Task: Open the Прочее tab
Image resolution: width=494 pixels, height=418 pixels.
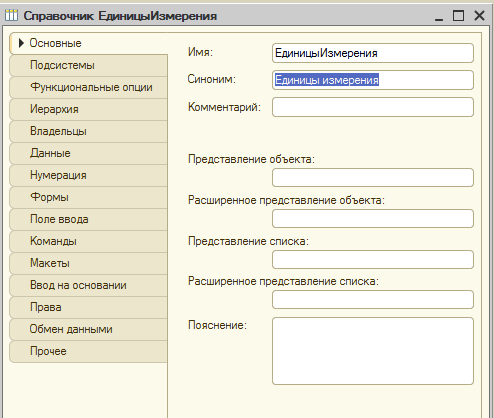Action: click(89, 351)
